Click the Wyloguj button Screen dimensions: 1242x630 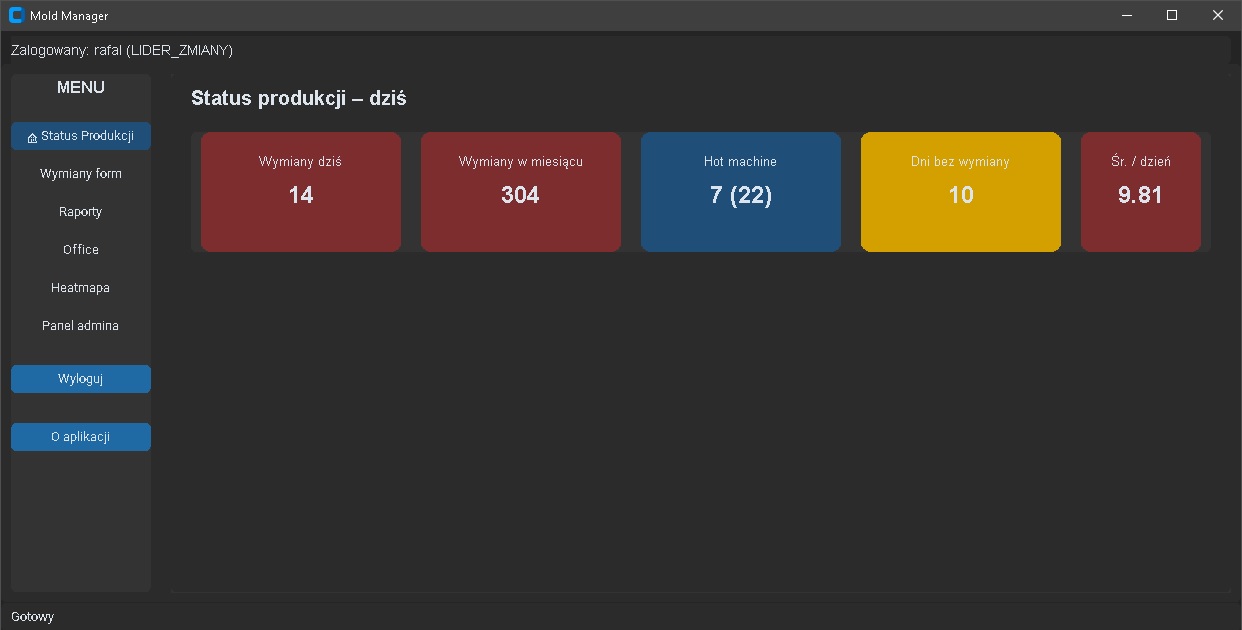[x=81, y=379]
